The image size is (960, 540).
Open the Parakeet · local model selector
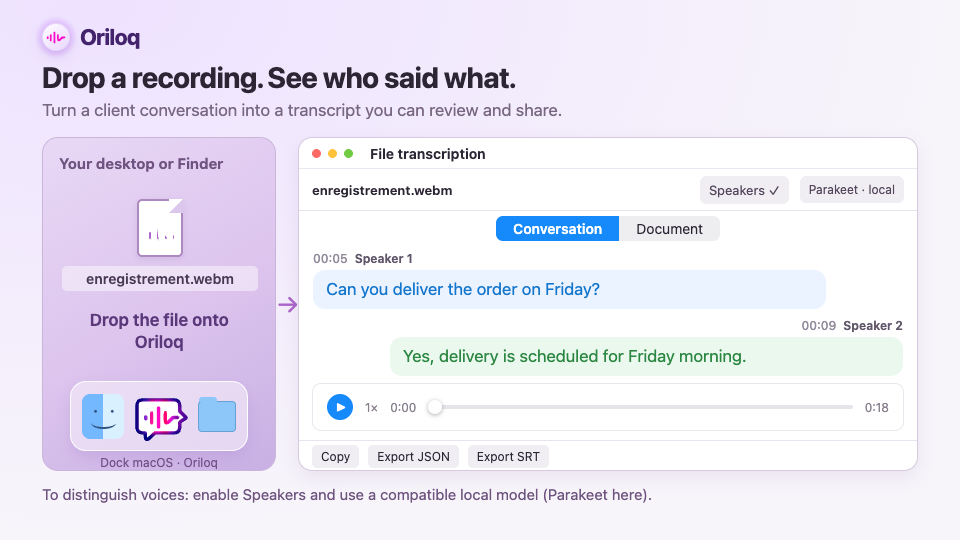coord(851,190)
